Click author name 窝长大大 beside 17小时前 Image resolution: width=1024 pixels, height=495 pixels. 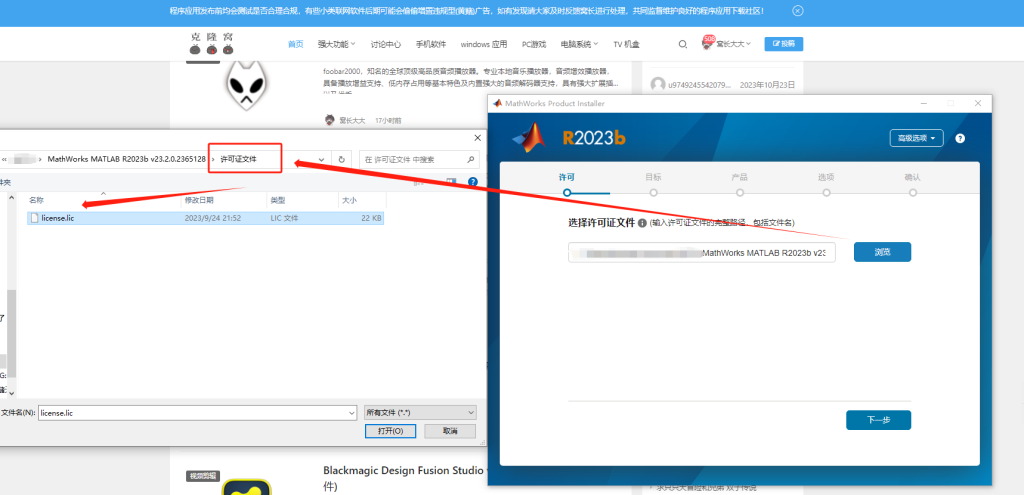click(x=353, y=120)
